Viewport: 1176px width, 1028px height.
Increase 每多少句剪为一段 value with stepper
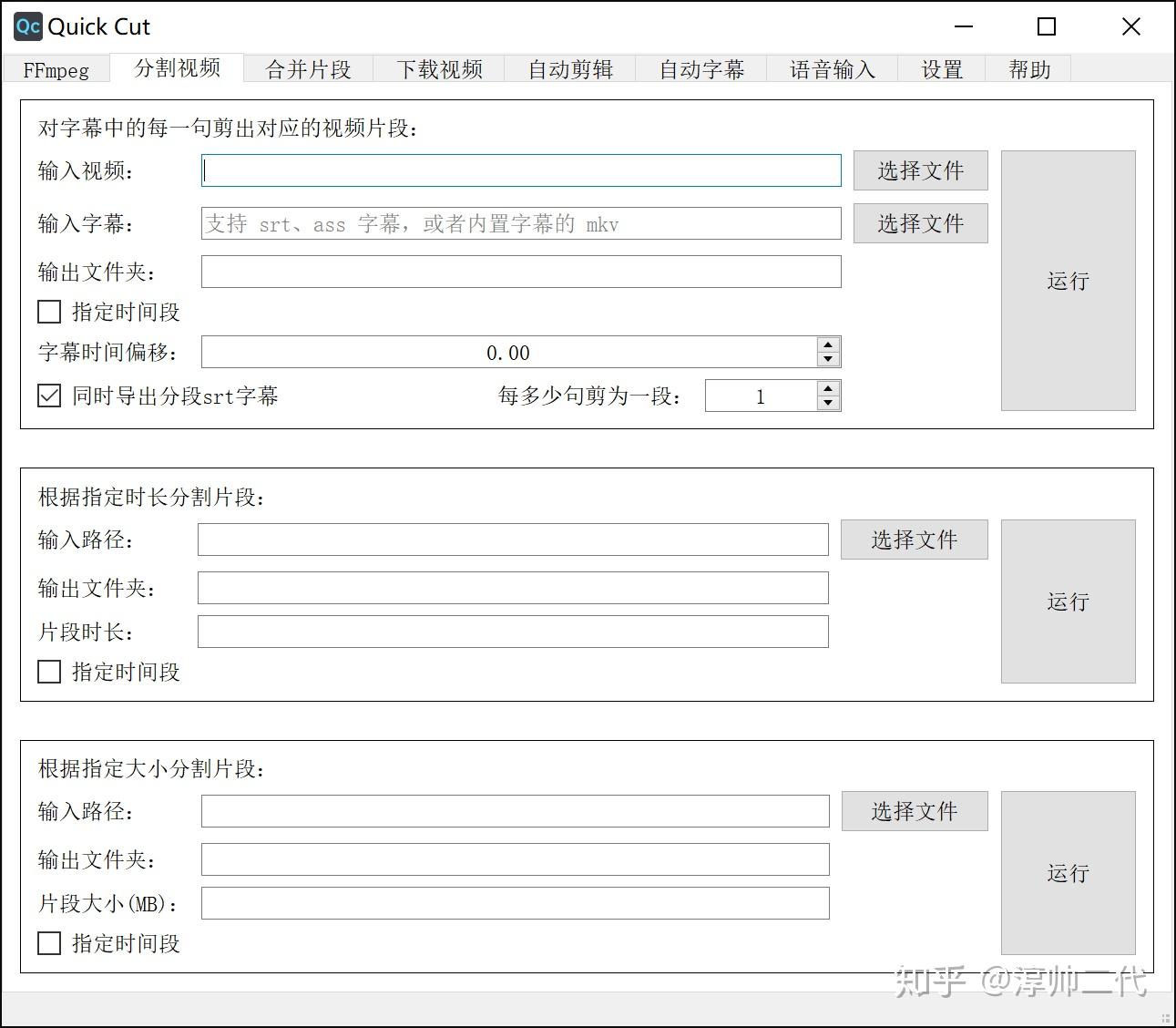827,389
